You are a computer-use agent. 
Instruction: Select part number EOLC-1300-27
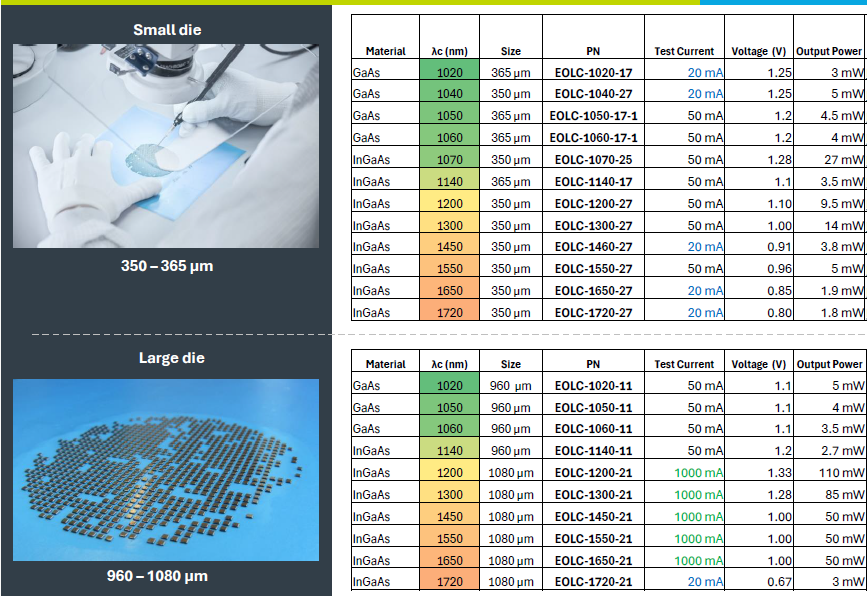[593, 226]
